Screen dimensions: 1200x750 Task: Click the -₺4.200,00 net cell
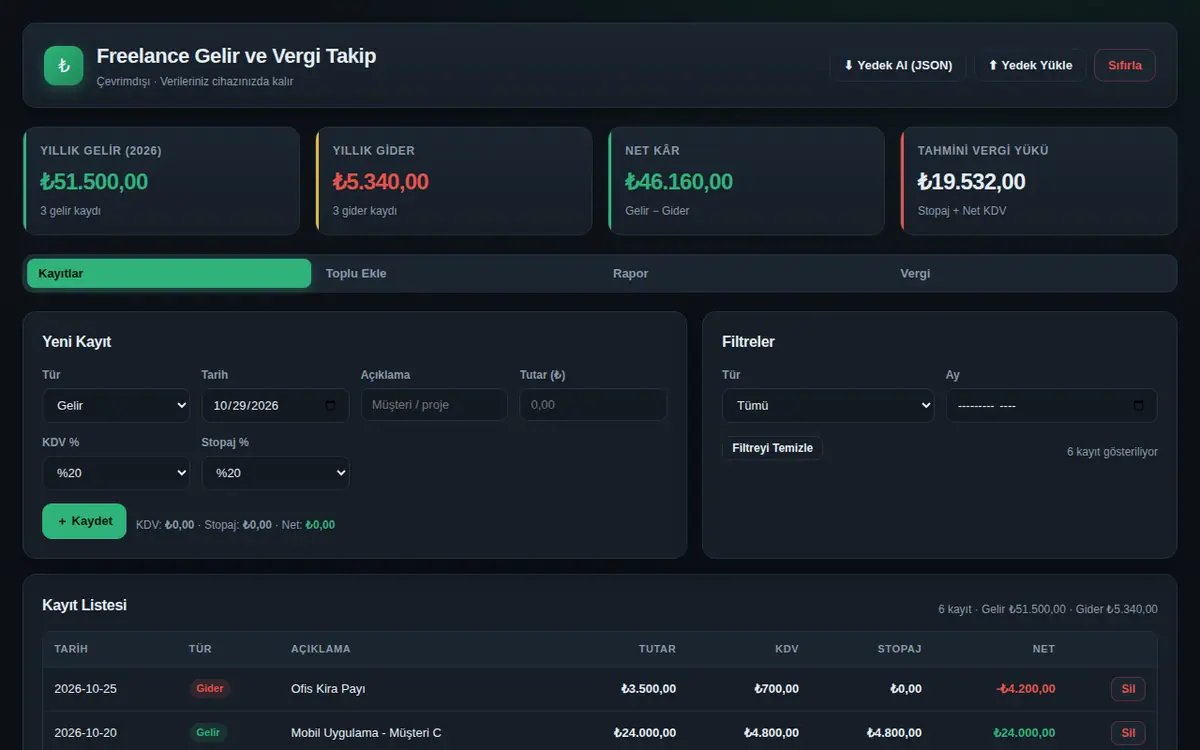coord(1025,689)
